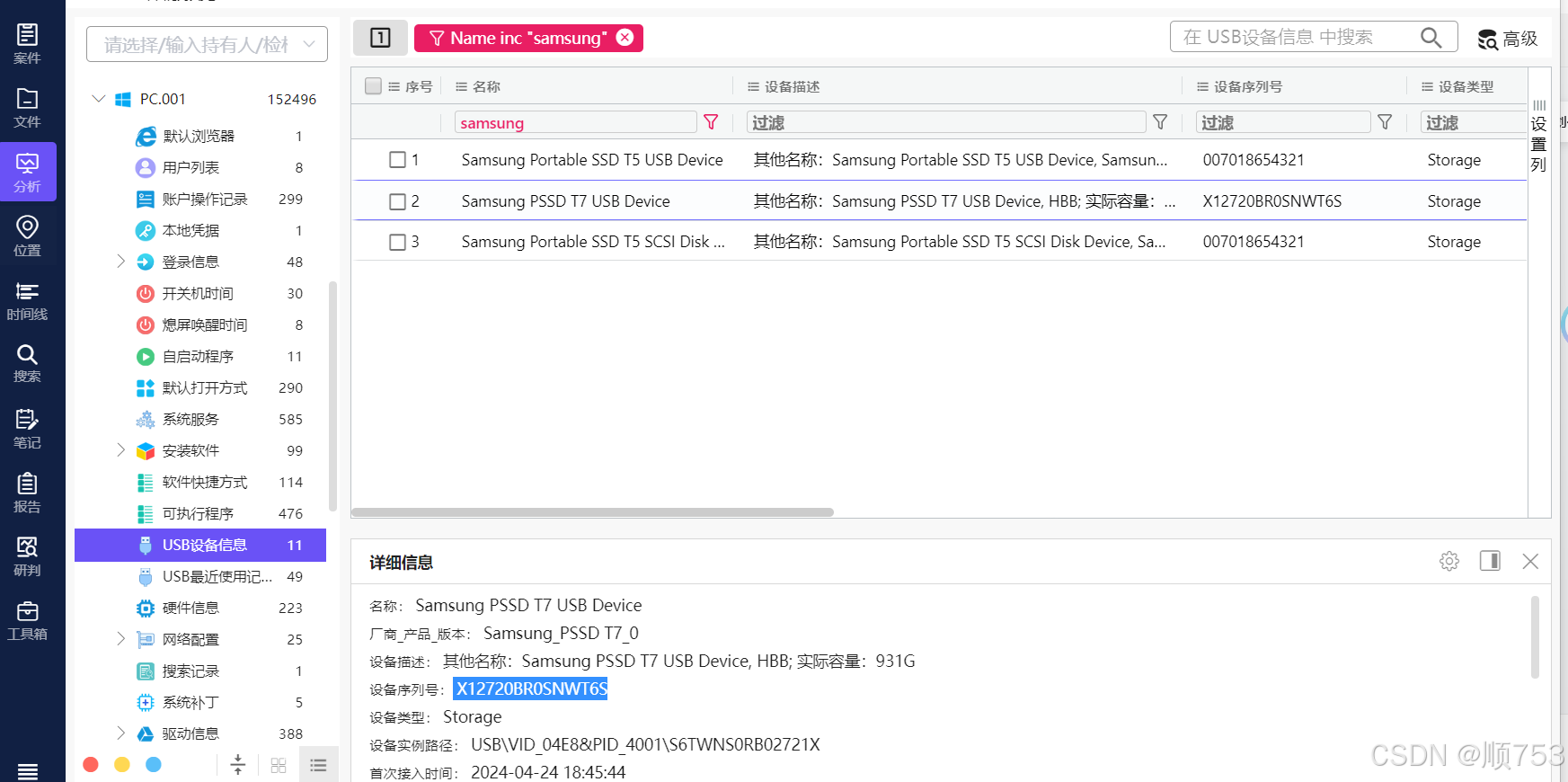Screen dimensions: 1568x782
Task: Remove the Name inc "samsung" filter tag
Action: [625, 37]
